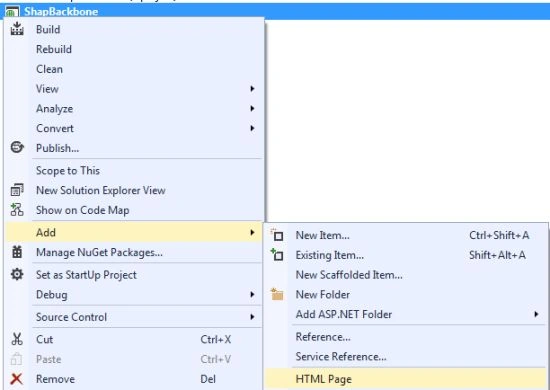This screenshot has height=390, width=550.
Task: Click the New Solution Explorer View icon
Action: [x=17, y=190]
